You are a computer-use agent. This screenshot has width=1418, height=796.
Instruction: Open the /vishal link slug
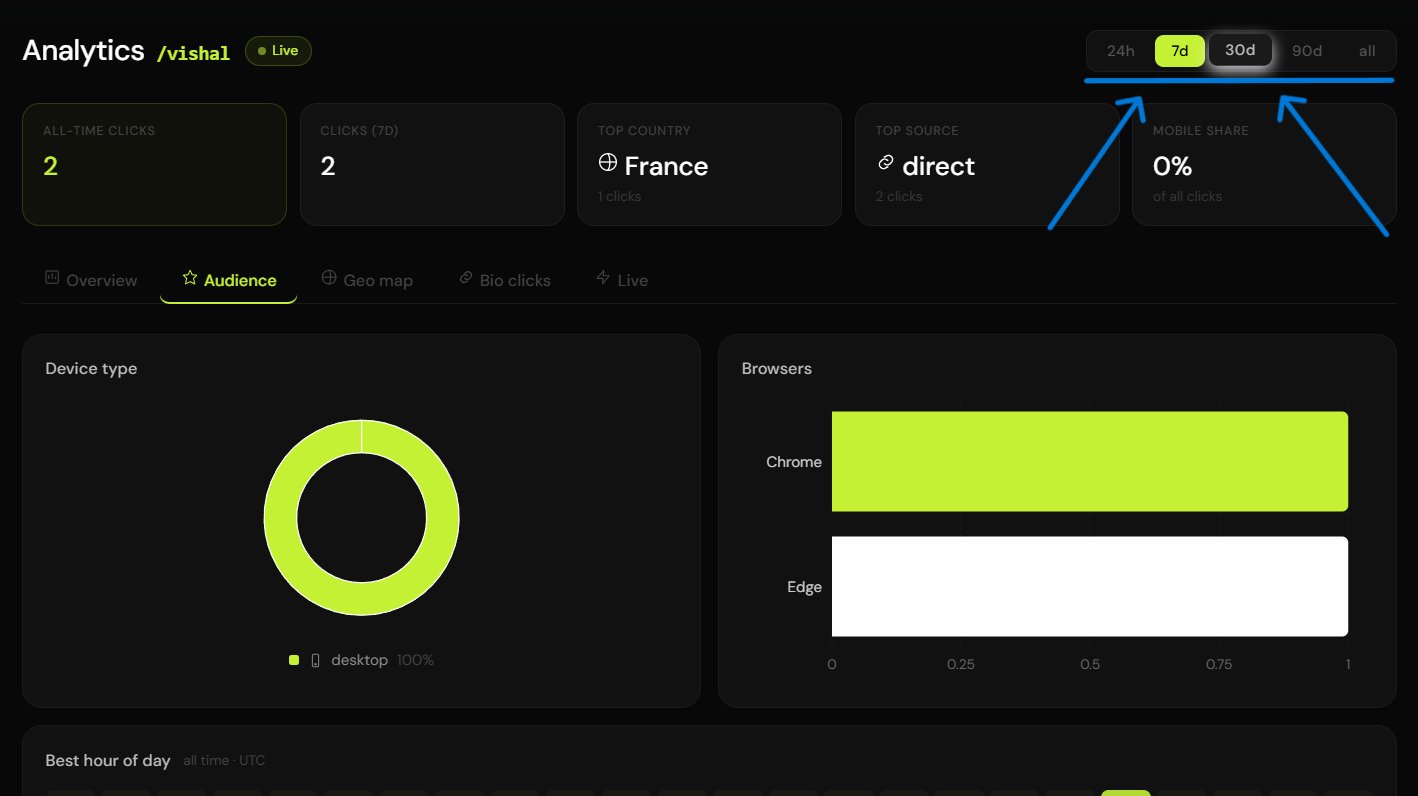pos(193,54)
